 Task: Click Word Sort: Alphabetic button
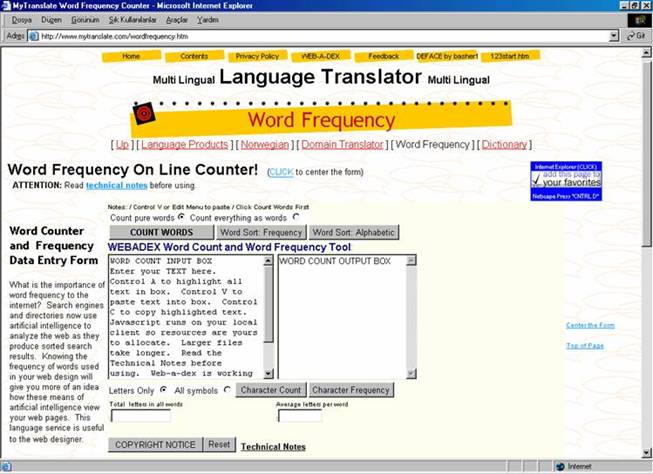click(x=354, y=232)
